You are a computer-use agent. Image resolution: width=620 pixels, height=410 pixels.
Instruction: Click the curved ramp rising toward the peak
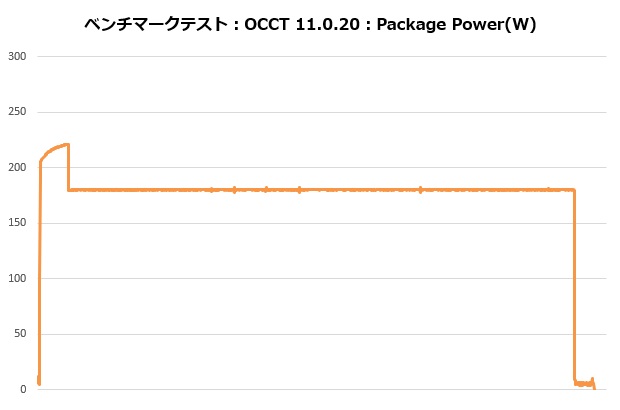(x=50, y=151)
